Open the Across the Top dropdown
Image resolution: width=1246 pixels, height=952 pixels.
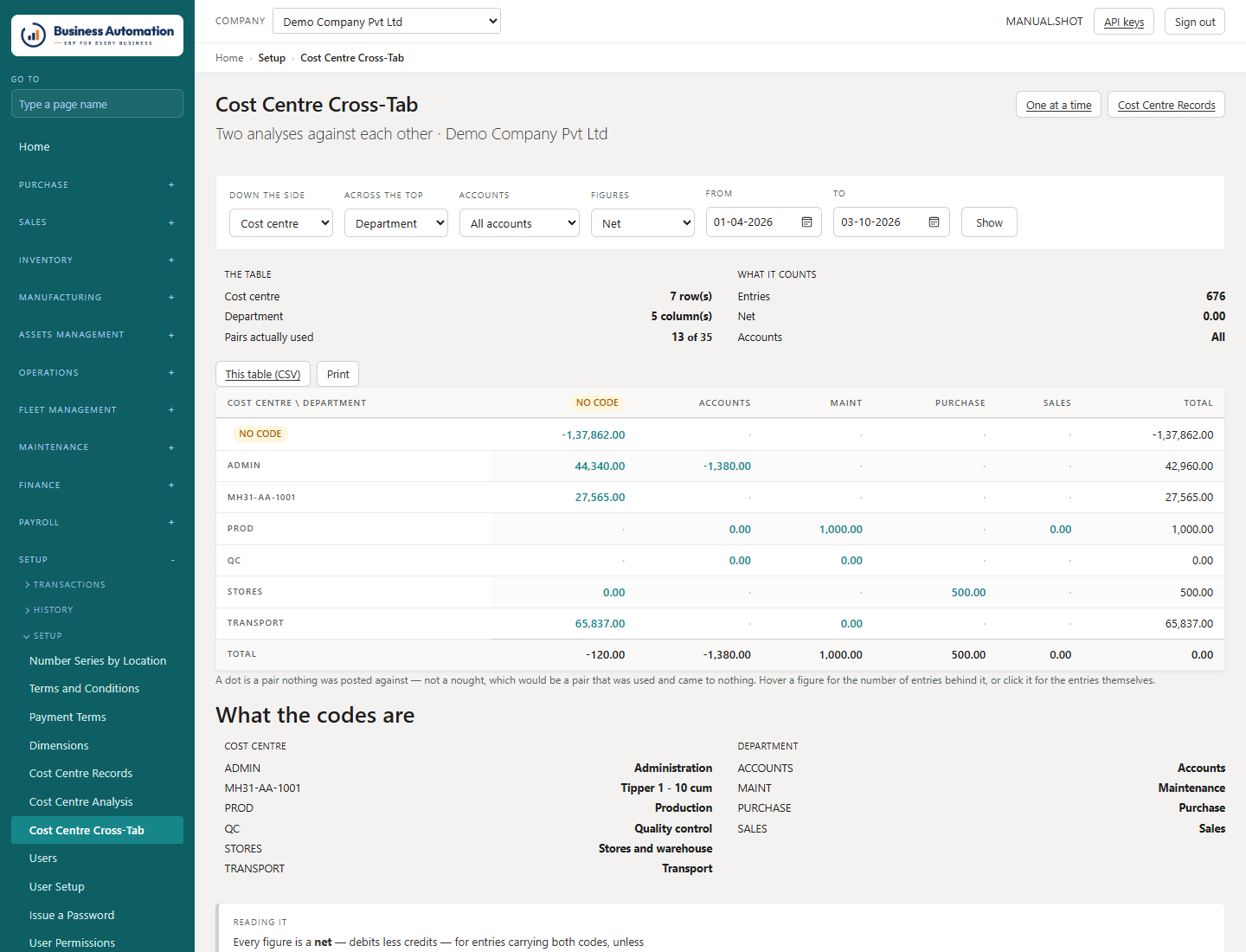click(396, 223)
